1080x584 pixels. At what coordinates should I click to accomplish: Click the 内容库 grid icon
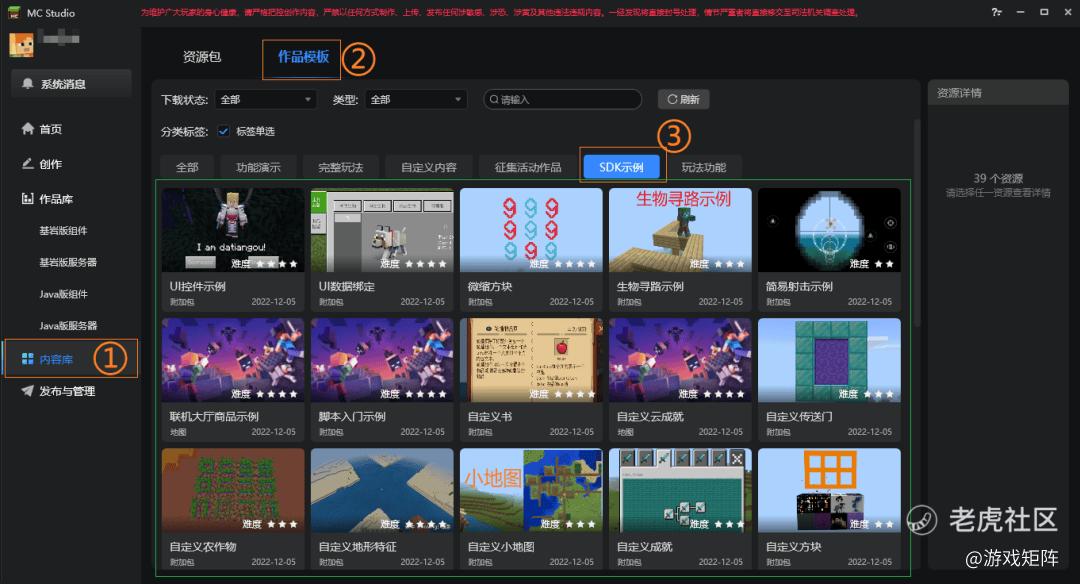[28, 359]
